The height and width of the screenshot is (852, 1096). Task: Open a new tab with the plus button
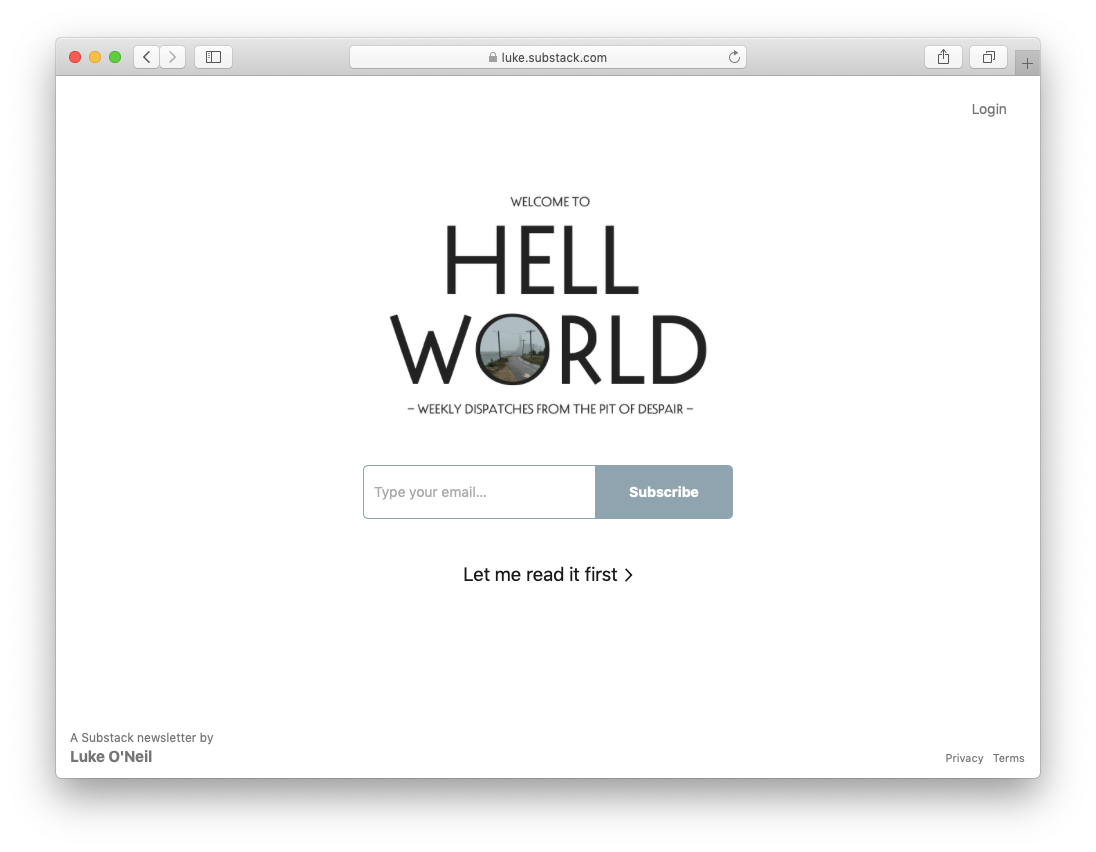(x=1027, y=64)
